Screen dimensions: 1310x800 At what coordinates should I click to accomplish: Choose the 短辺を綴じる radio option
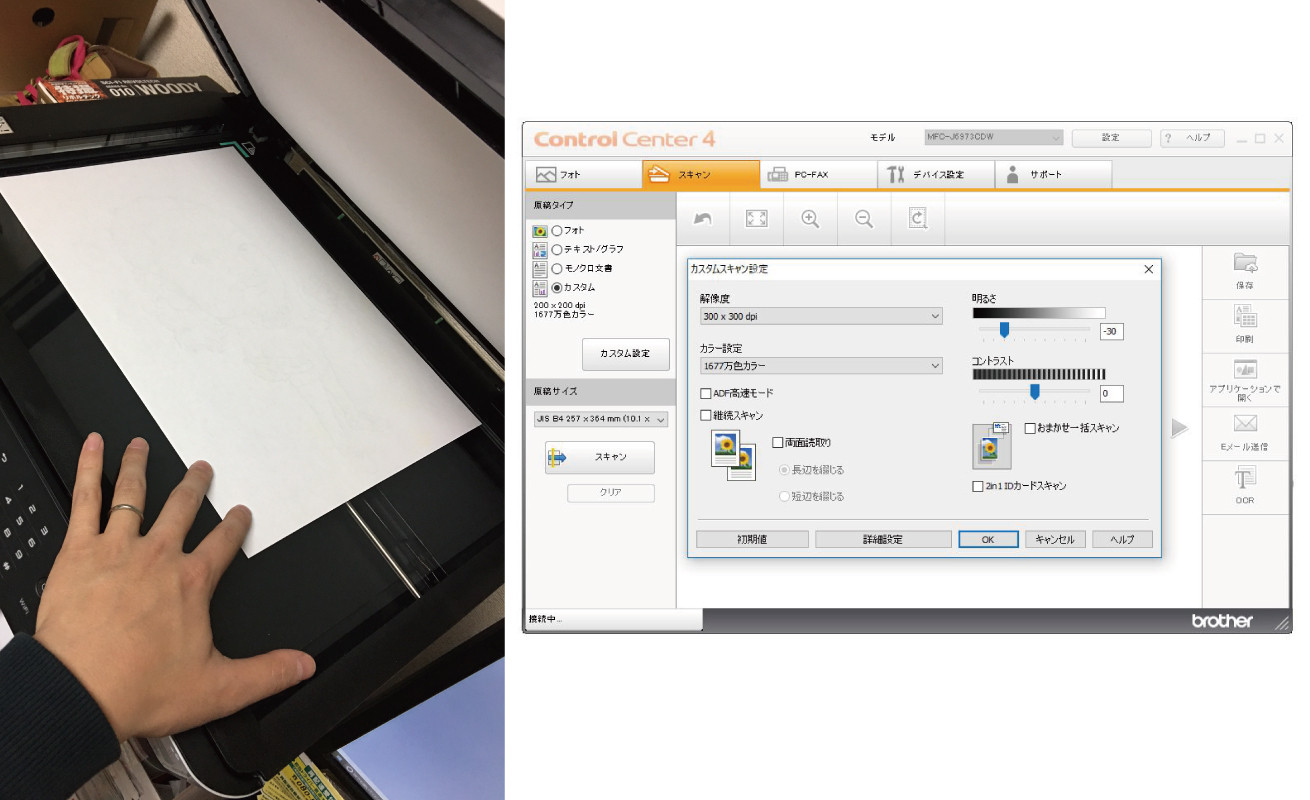(784, 496)
